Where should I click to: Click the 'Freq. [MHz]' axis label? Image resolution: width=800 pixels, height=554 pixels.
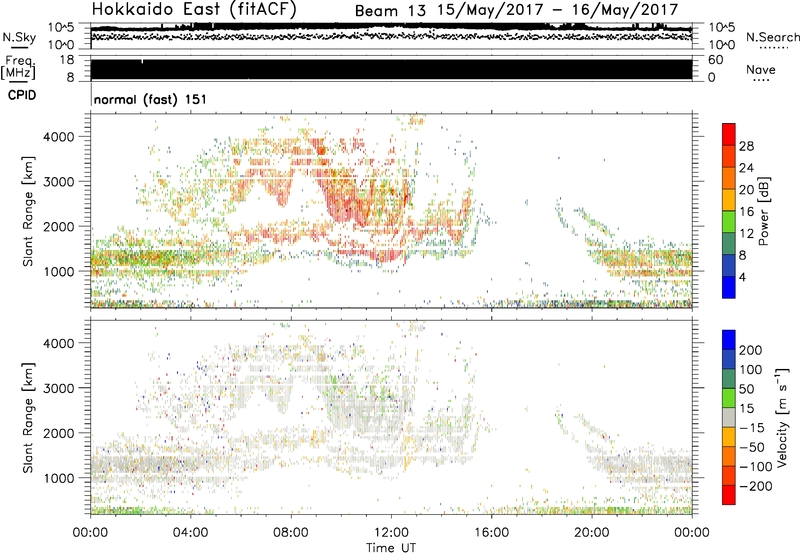pyautogui.click(x=18, y=67)
